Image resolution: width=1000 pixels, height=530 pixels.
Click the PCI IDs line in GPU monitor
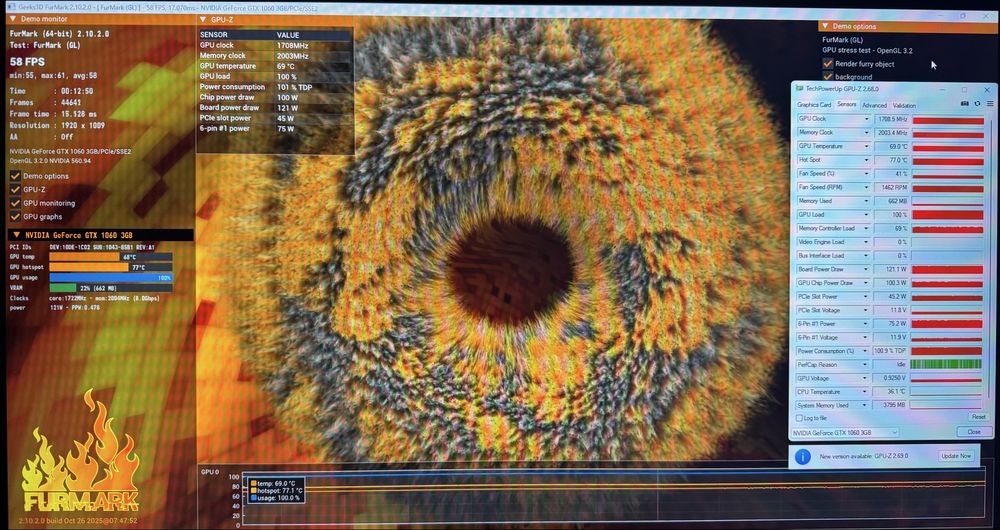[82, 247]
